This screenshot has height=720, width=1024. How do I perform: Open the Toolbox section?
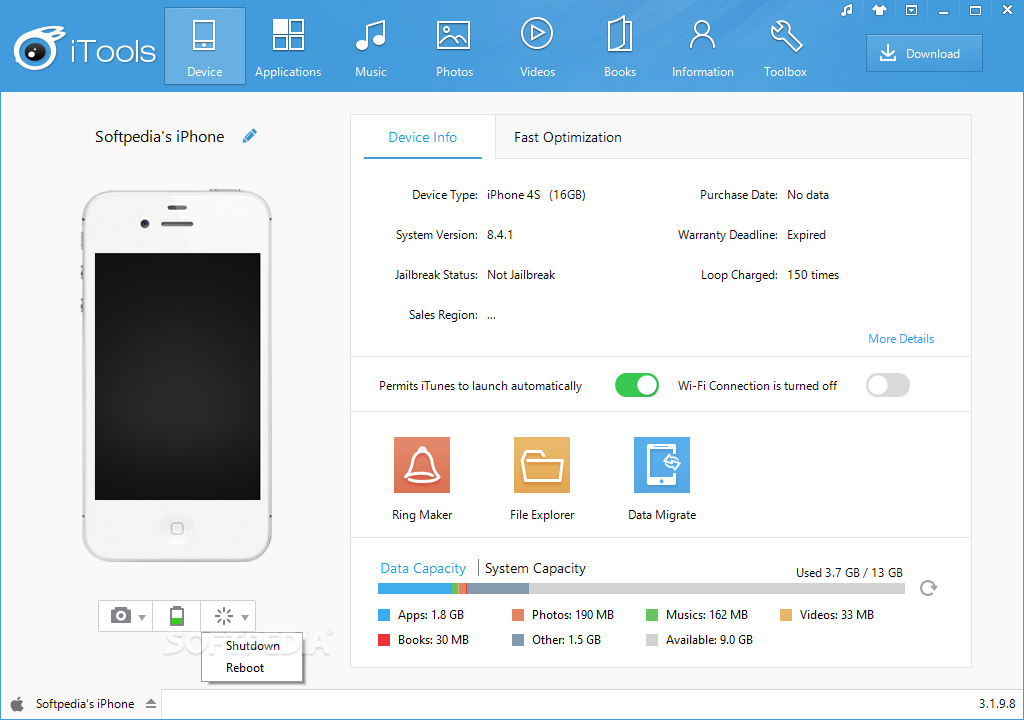pos(786,46)
